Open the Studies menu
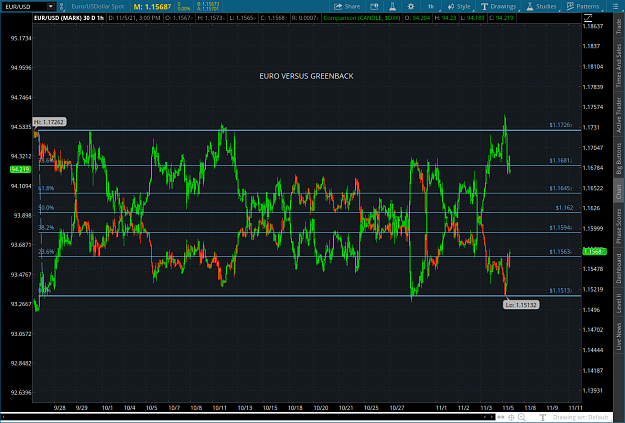This screenshot has width=625, height=423. 541,6
